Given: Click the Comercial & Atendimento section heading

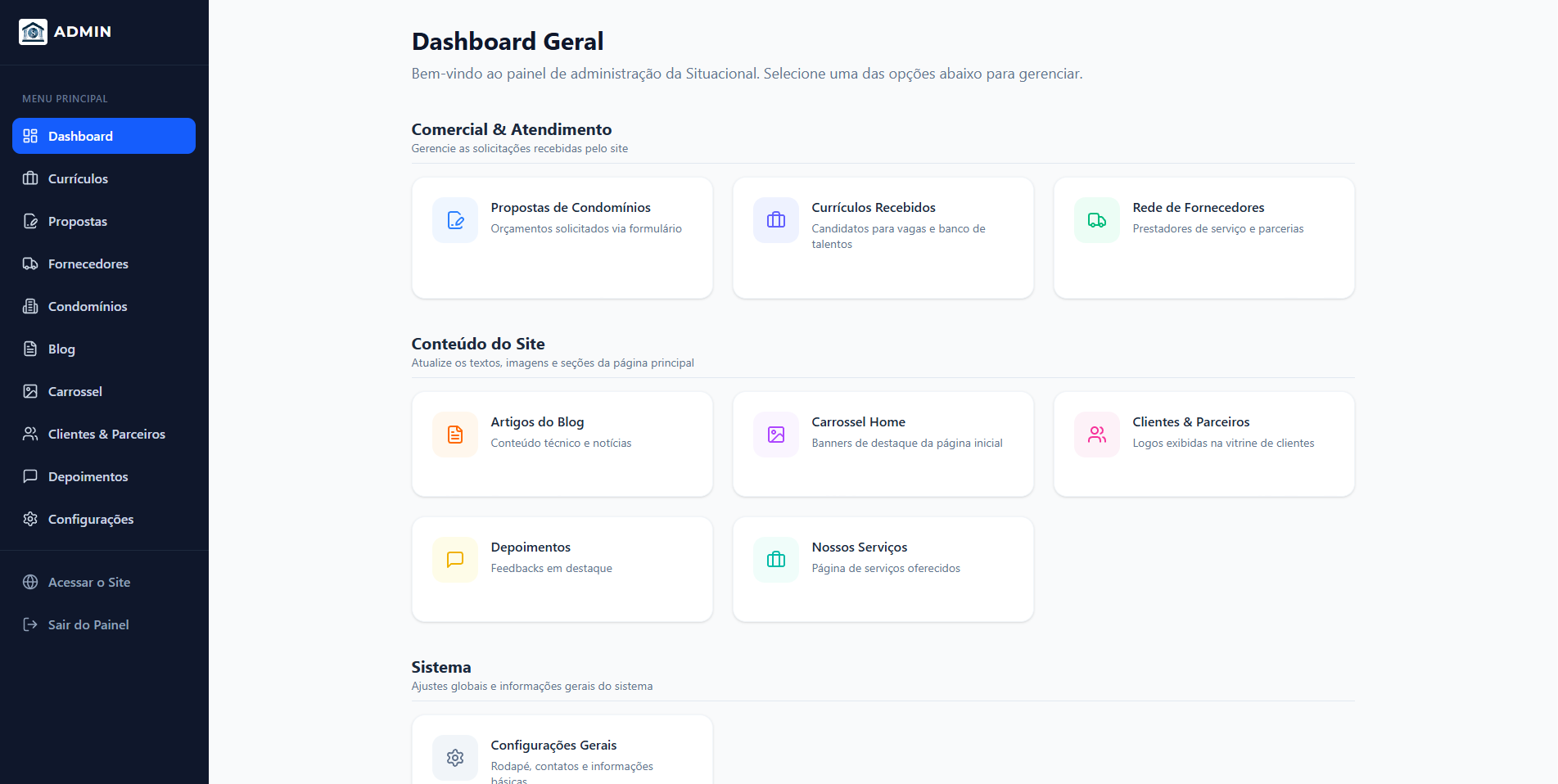Looking at the screenshot, I should click(x=512, y=129).
